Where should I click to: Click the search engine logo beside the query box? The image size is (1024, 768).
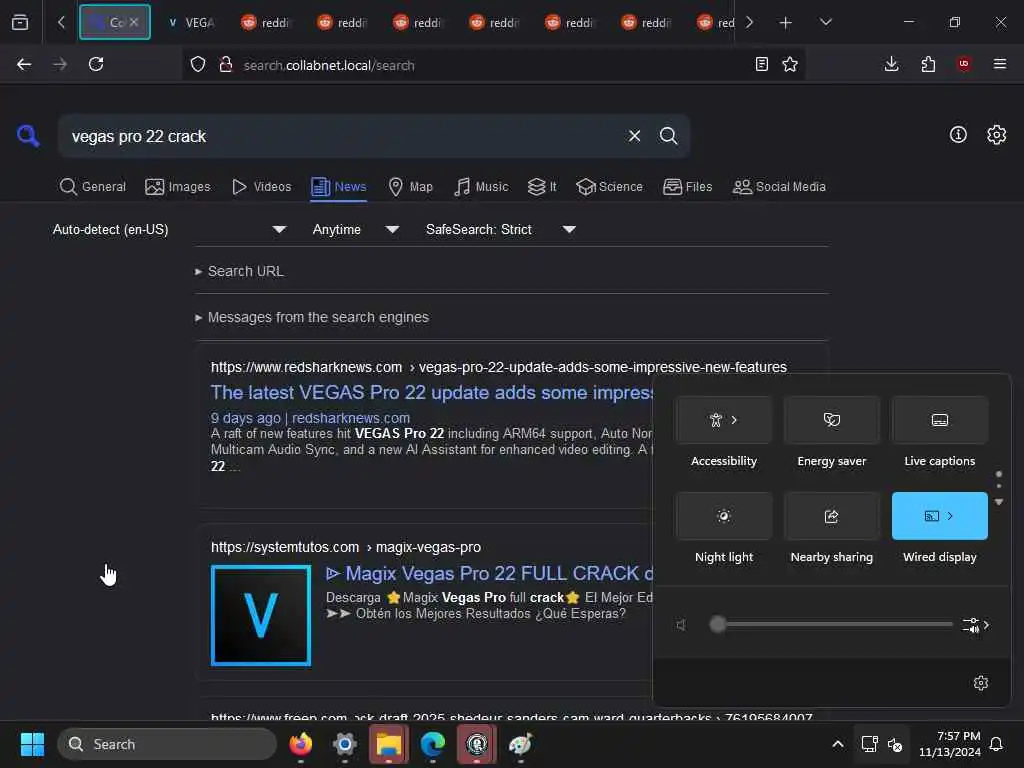tap(28, 136)
